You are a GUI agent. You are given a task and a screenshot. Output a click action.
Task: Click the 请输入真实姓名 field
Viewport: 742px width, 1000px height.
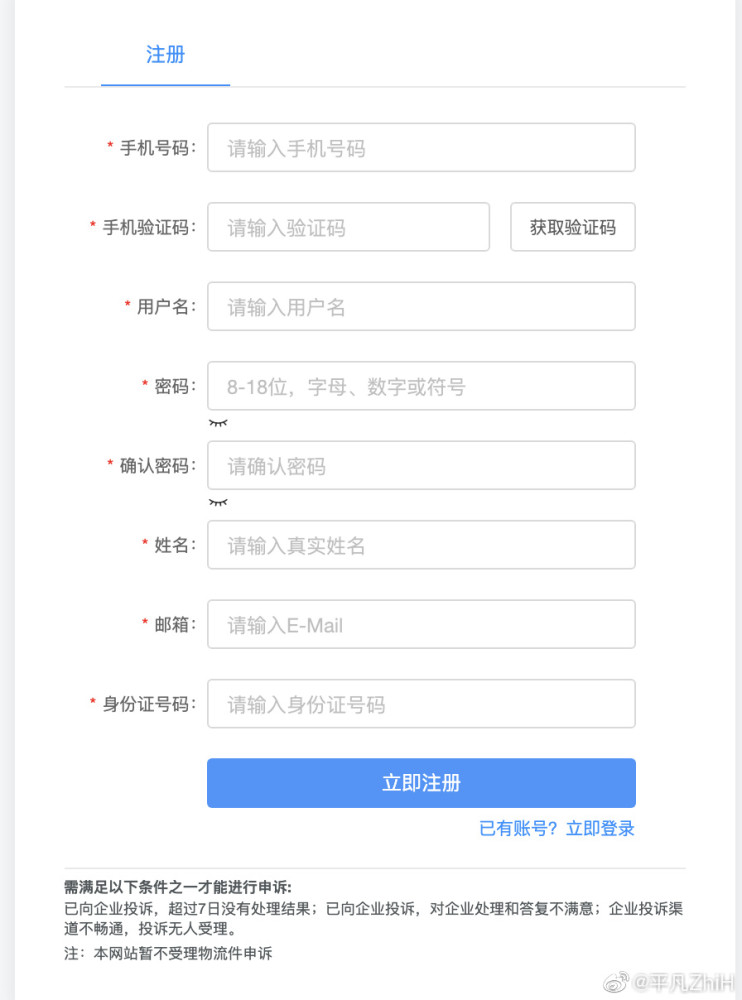(421, 545)
